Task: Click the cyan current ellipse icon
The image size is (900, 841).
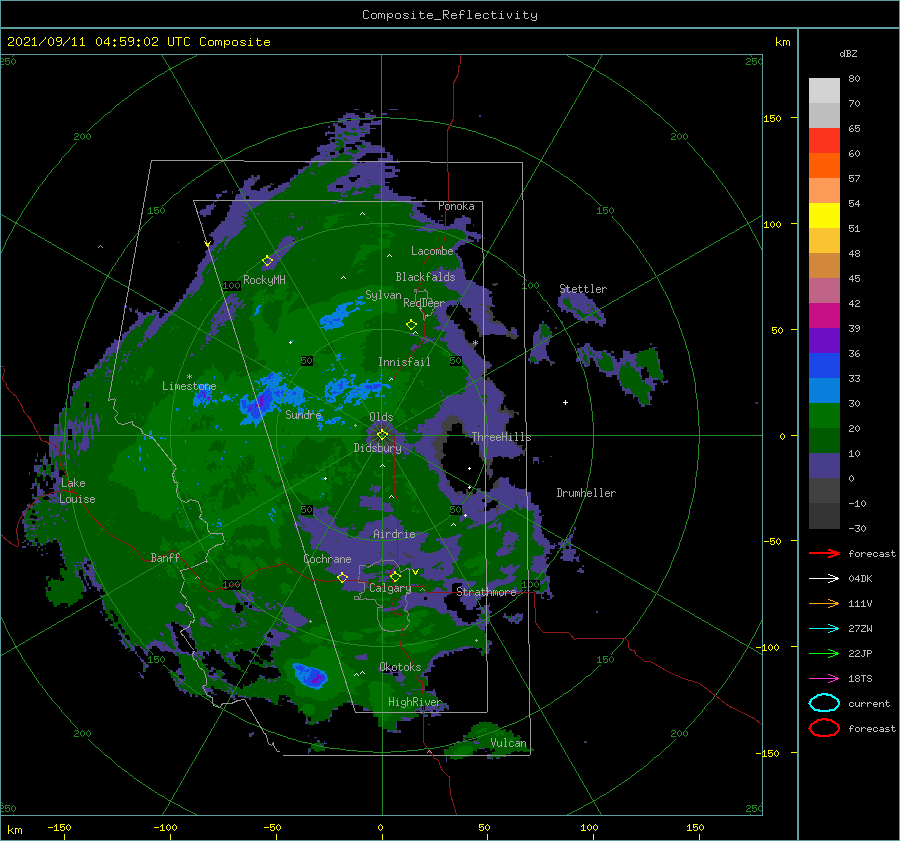Action: click(824, 703)
